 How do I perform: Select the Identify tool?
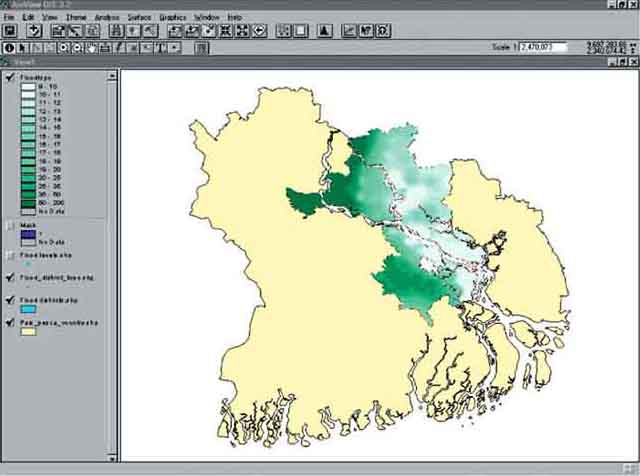point(10,47)
